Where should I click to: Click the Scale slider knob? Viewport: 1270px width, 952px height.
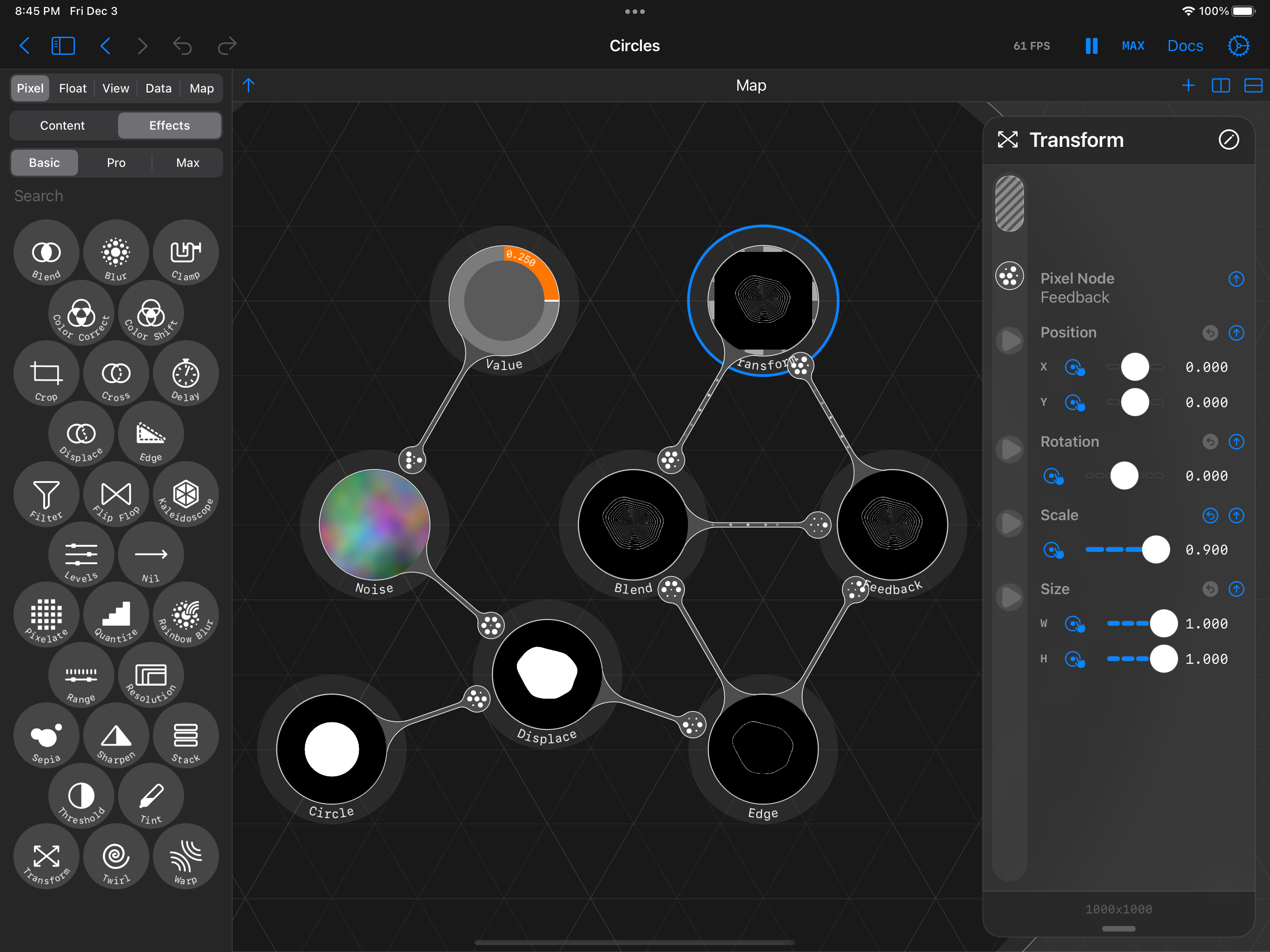[1155, 549]
